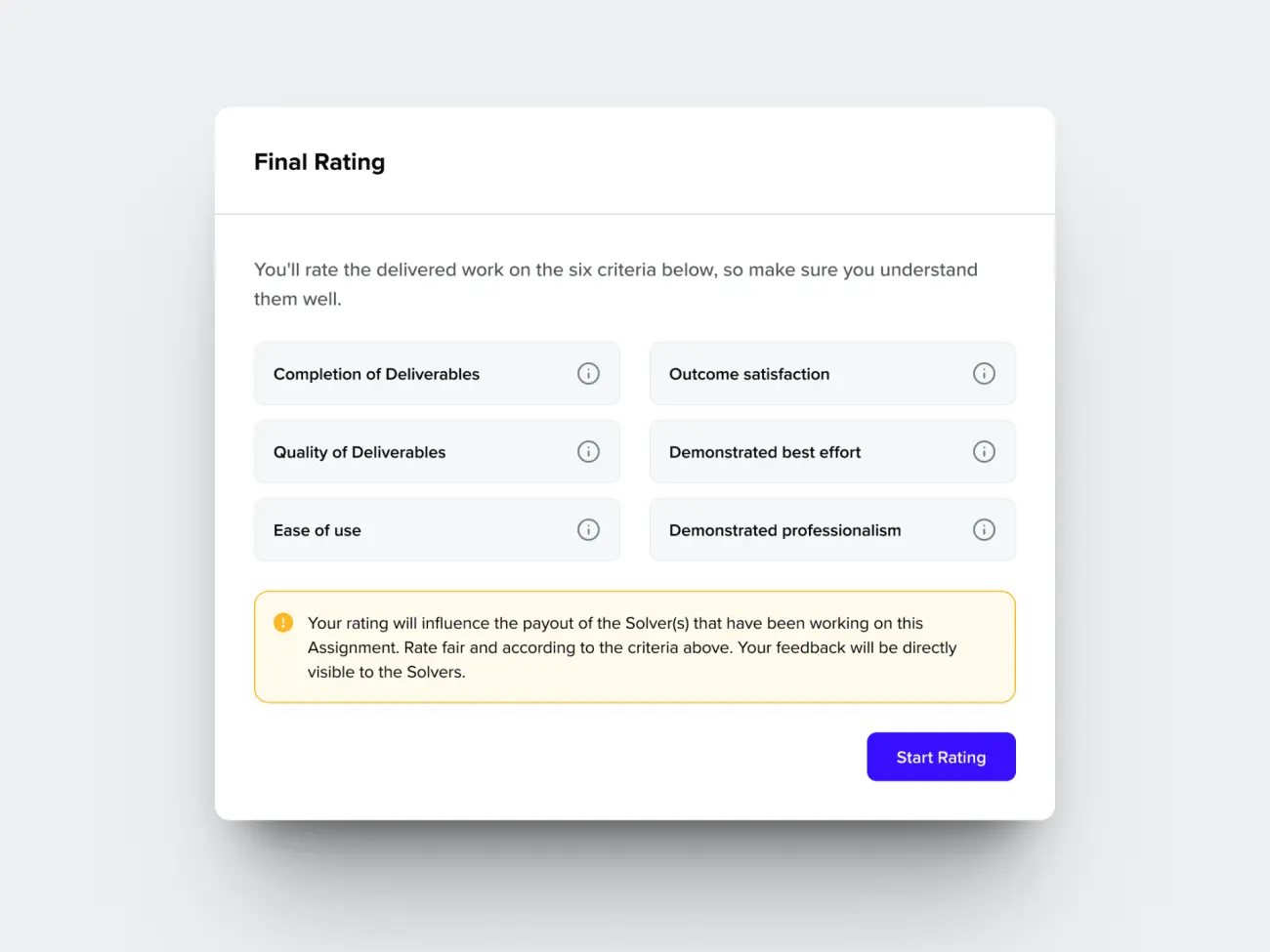Open info icon for Completion of Deliverables

[588, 374]
